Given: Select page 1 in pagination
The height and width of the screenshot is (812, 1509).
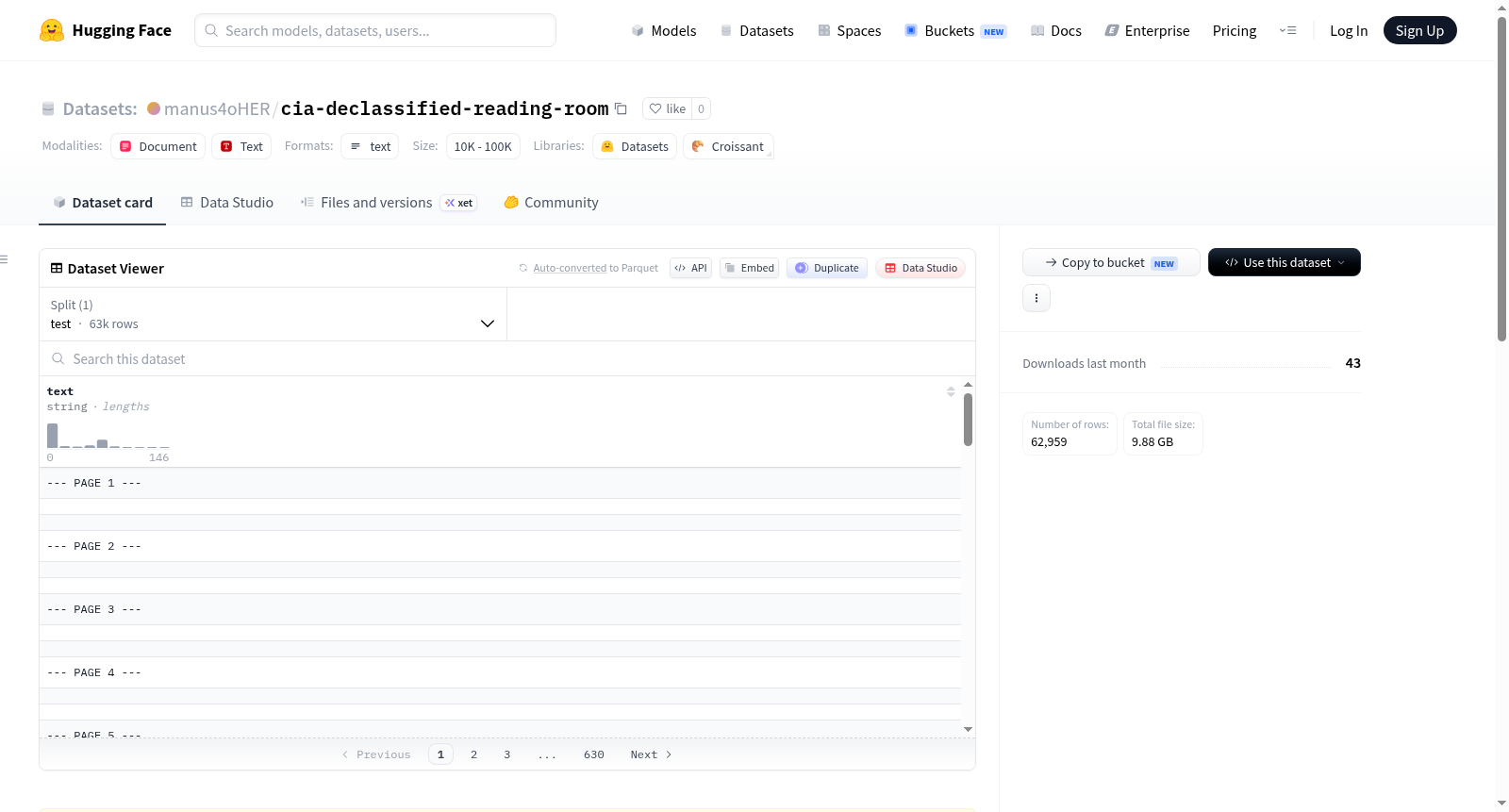Looking at the screenshot, I should tap(440, 754).
